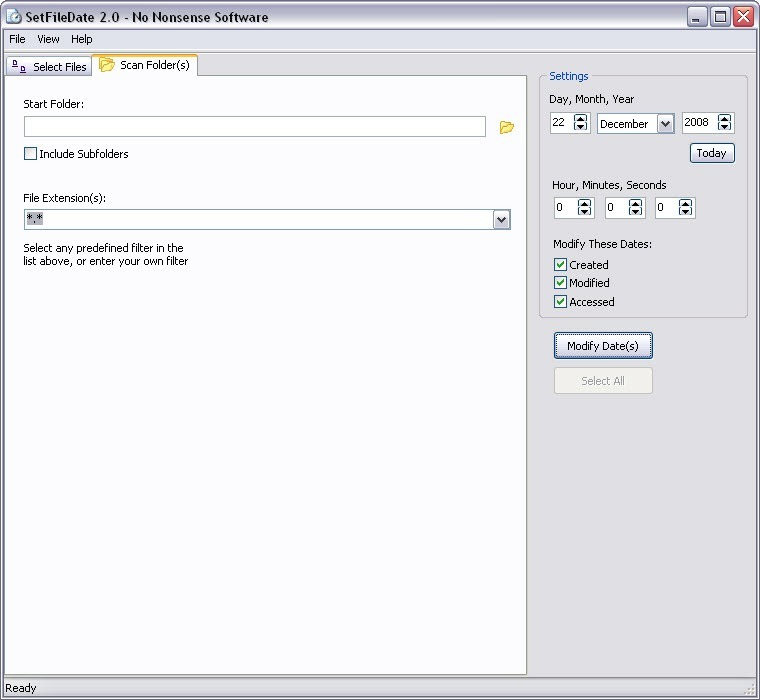This screenshot has width=760, height=700.
Task: Switch to the Select Files tab
Action: pos(48,67)
